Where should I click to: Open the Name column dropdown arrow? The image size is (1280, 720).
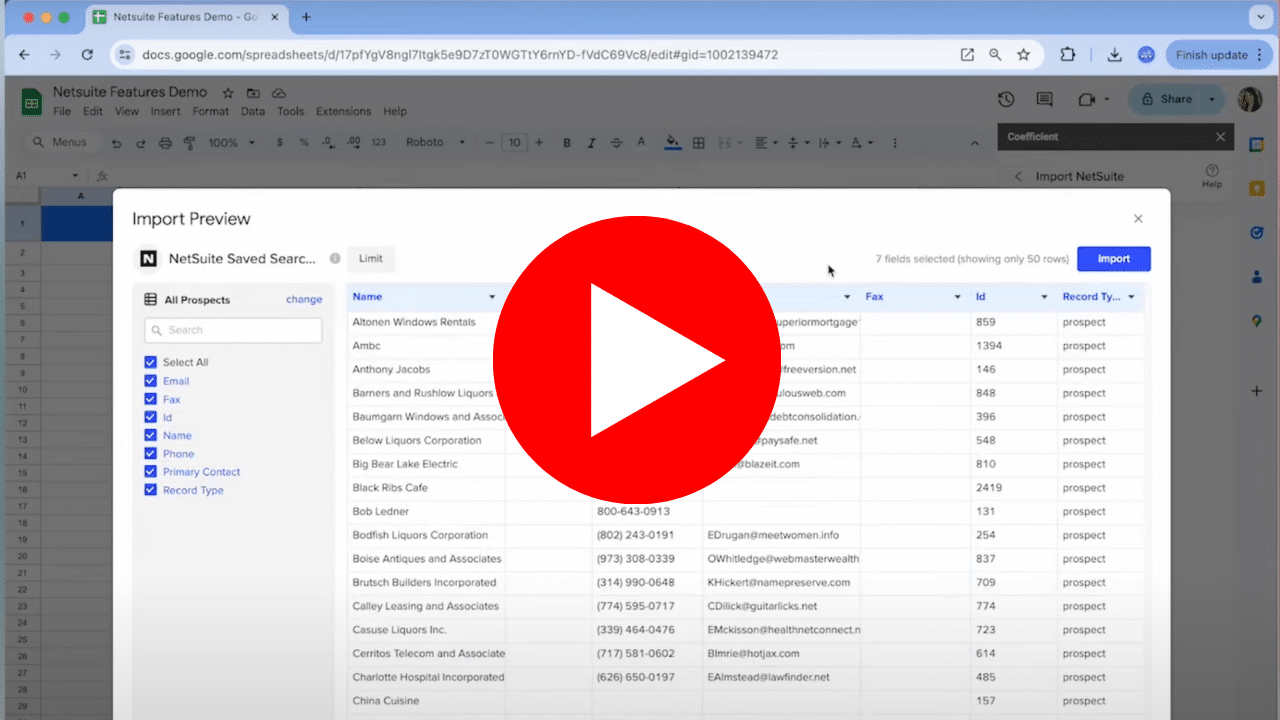click(x=492, y=297)
